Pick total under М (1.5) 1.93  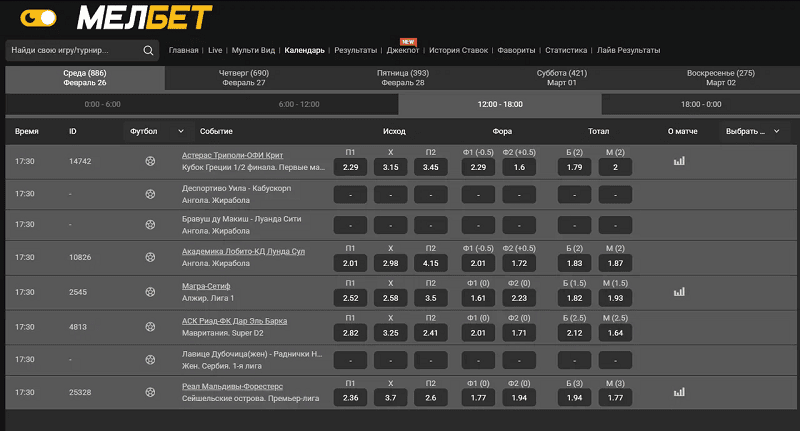click(615, 298)
